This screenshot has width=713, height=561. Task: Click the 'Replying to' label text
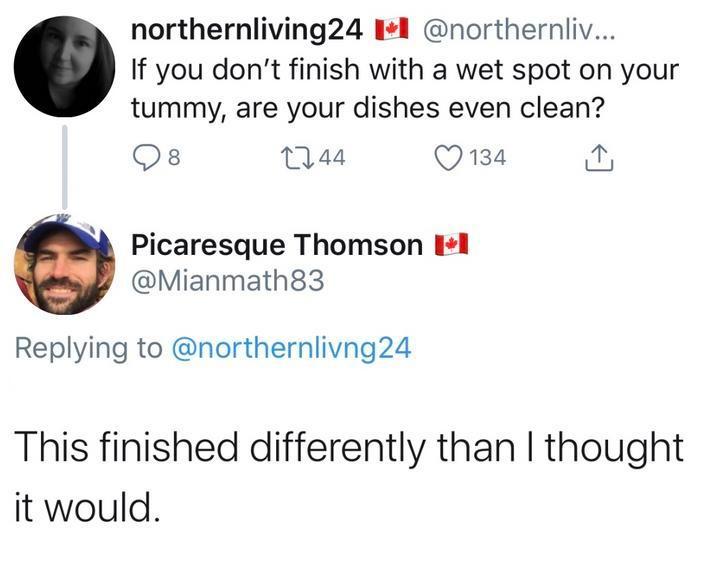(89, 348)
